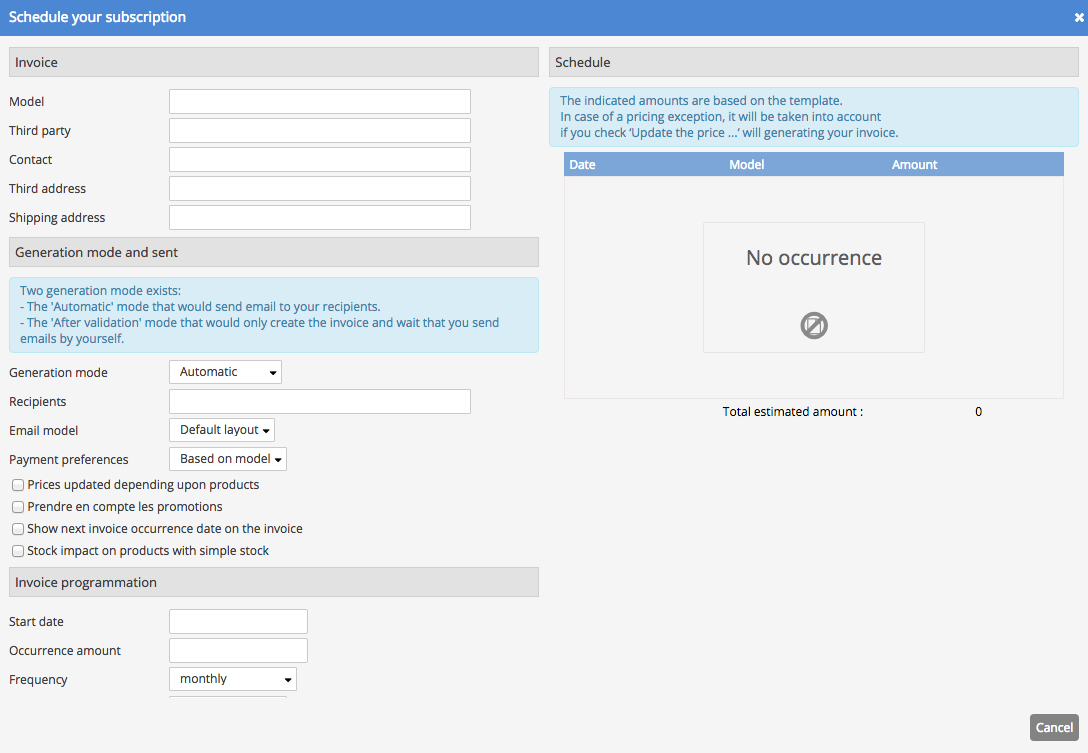The height and width of the screenshot is (753, 1088).
Task: Click the Invoice programmation section header
Action: [x=274, y=582]
